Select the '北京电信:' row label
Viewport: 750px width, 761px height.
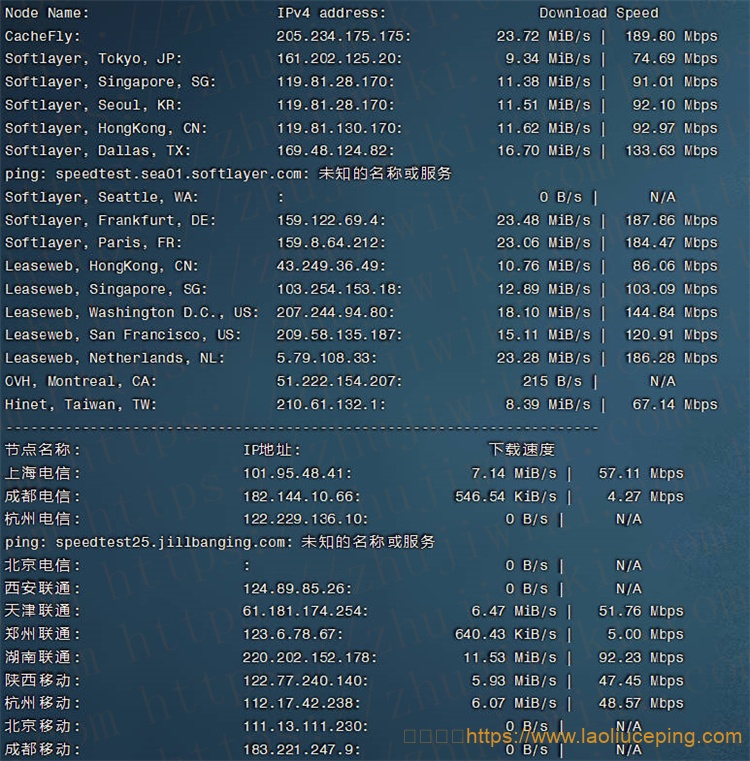(42, 565)
